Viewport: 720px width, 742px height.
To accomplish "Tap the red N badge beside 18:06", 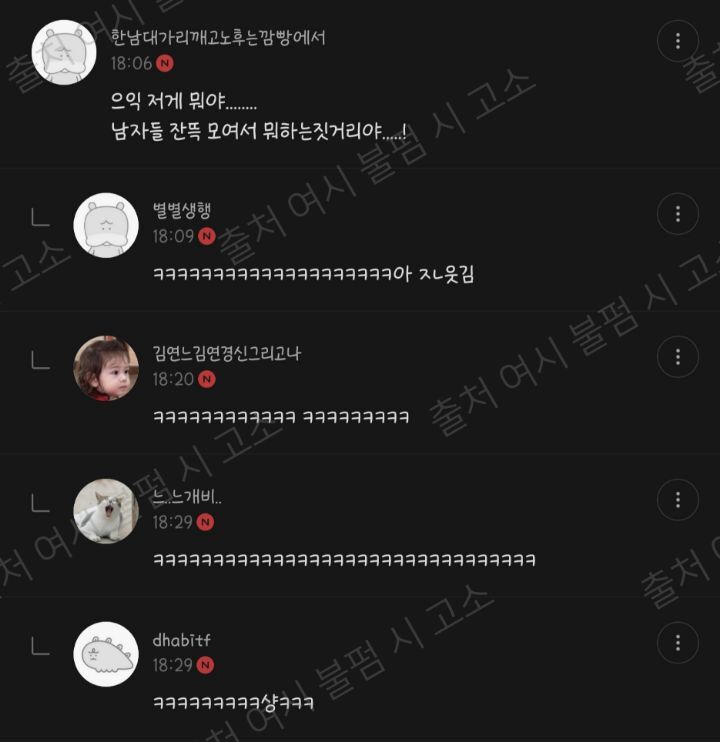I will (x=165, y=63).
